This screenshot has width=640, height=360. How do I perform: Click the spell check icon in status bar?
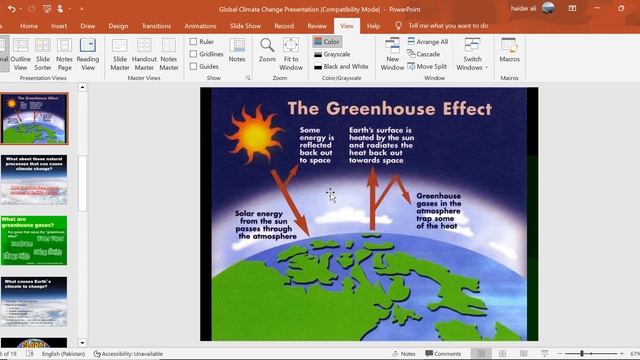click(x=30, y=354)
